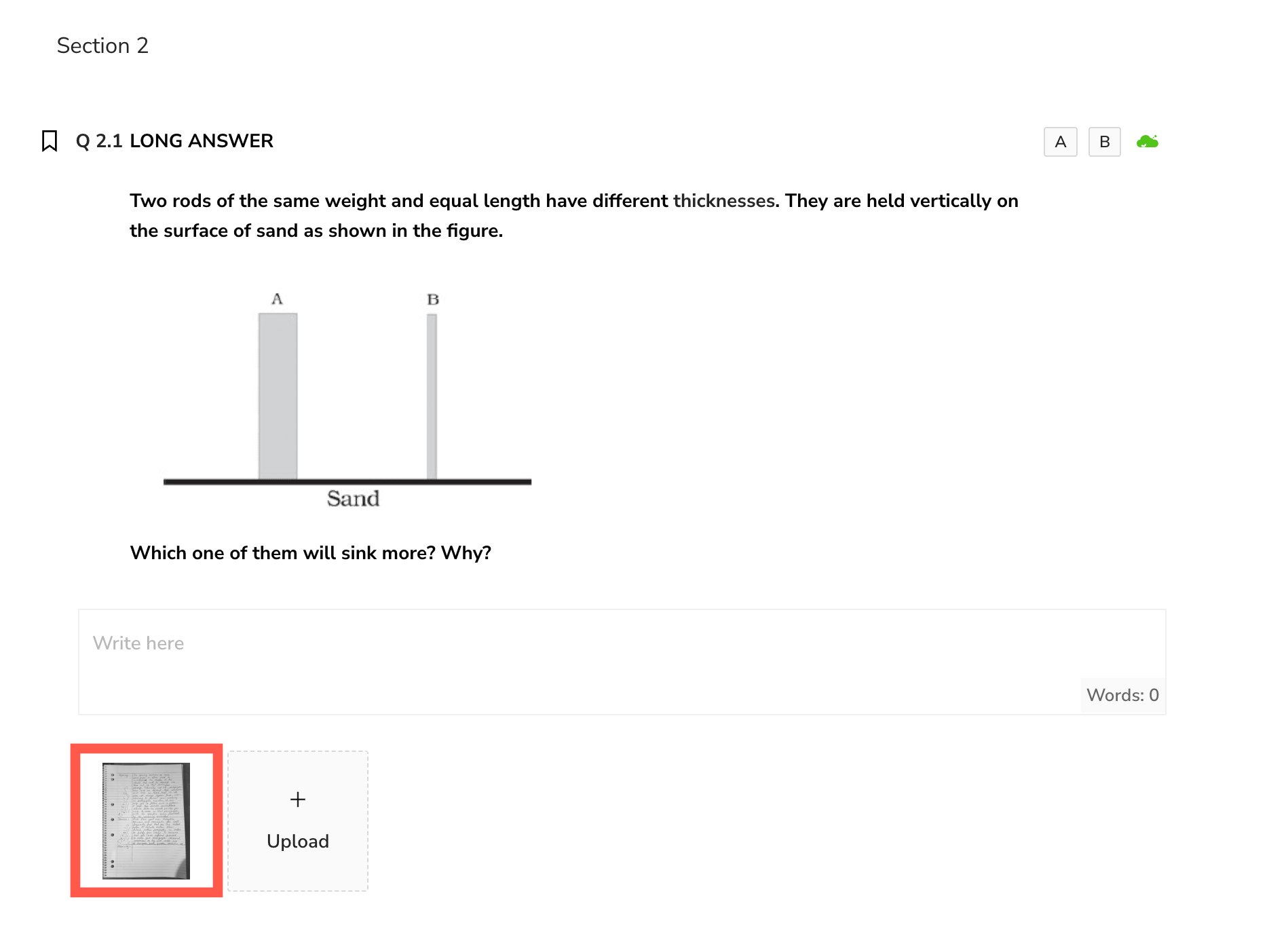
Task: Click the thick rod A in figure
Action: pyautogui.click(x=278, y=396)
